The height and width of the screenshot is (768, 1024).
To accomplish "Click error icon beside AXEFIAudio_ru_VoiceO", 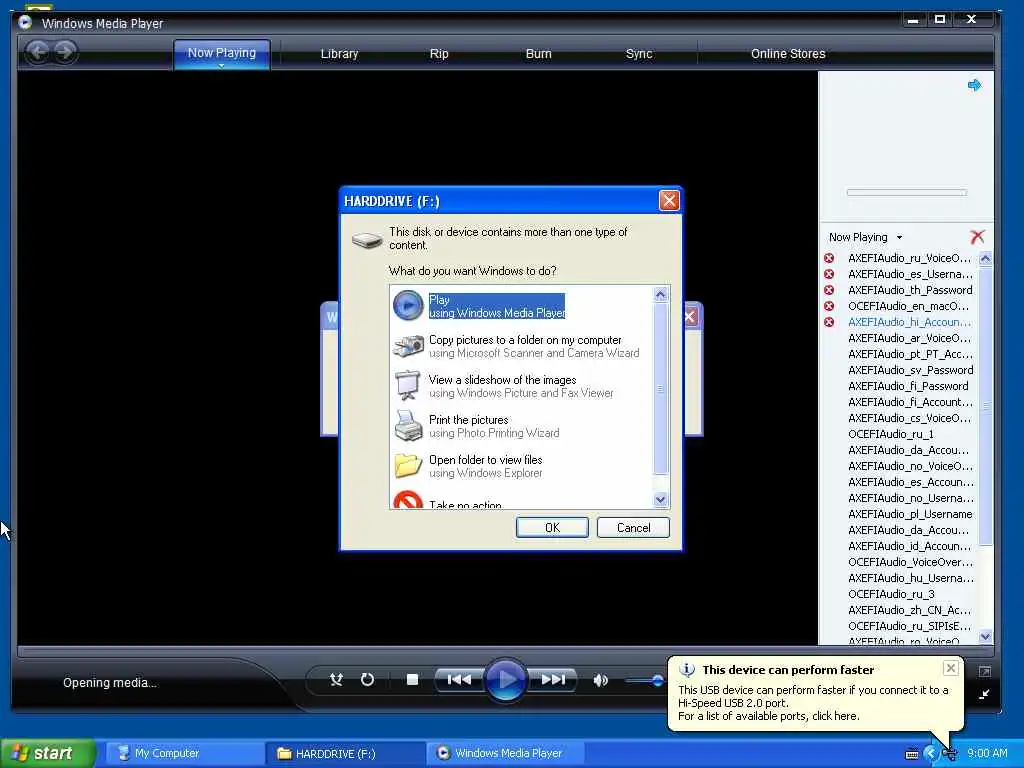I will pos(829,258).
